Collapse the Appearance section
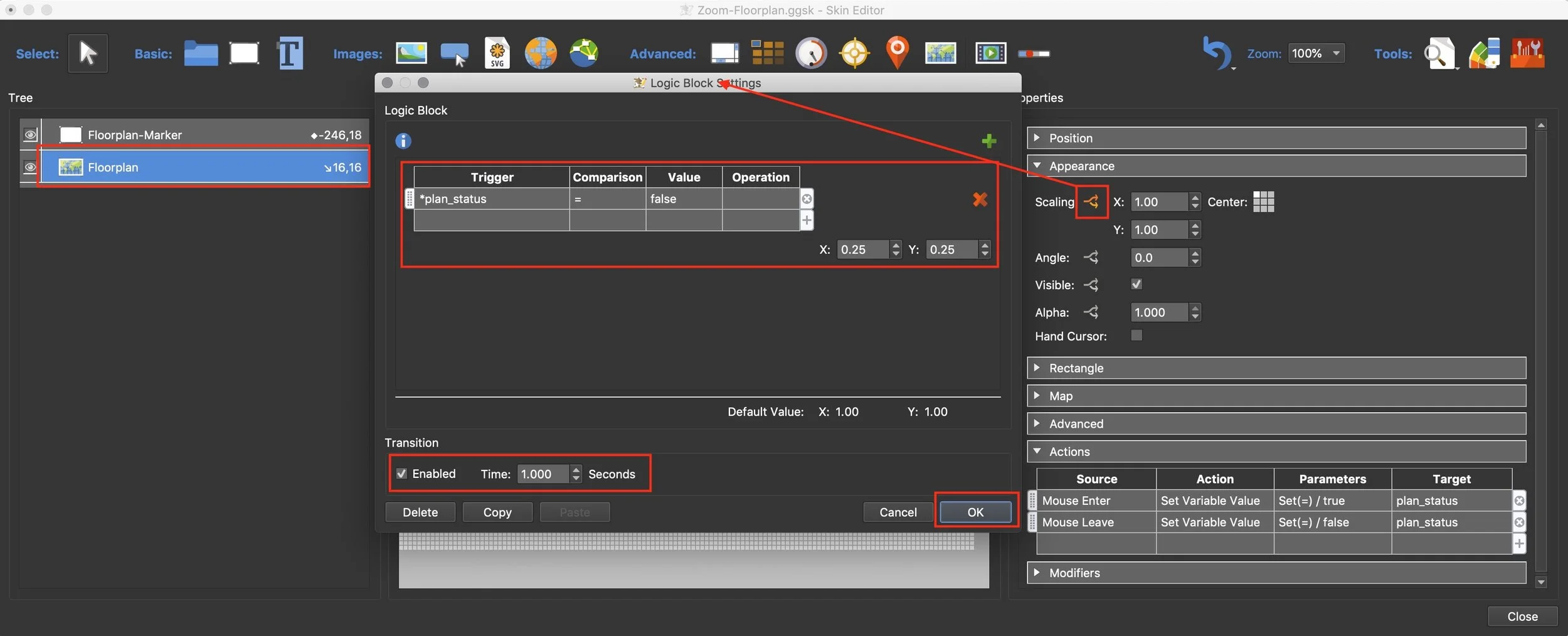Image resolution: width=1568 pixels, height=636 pixels. click(1276, 166)
